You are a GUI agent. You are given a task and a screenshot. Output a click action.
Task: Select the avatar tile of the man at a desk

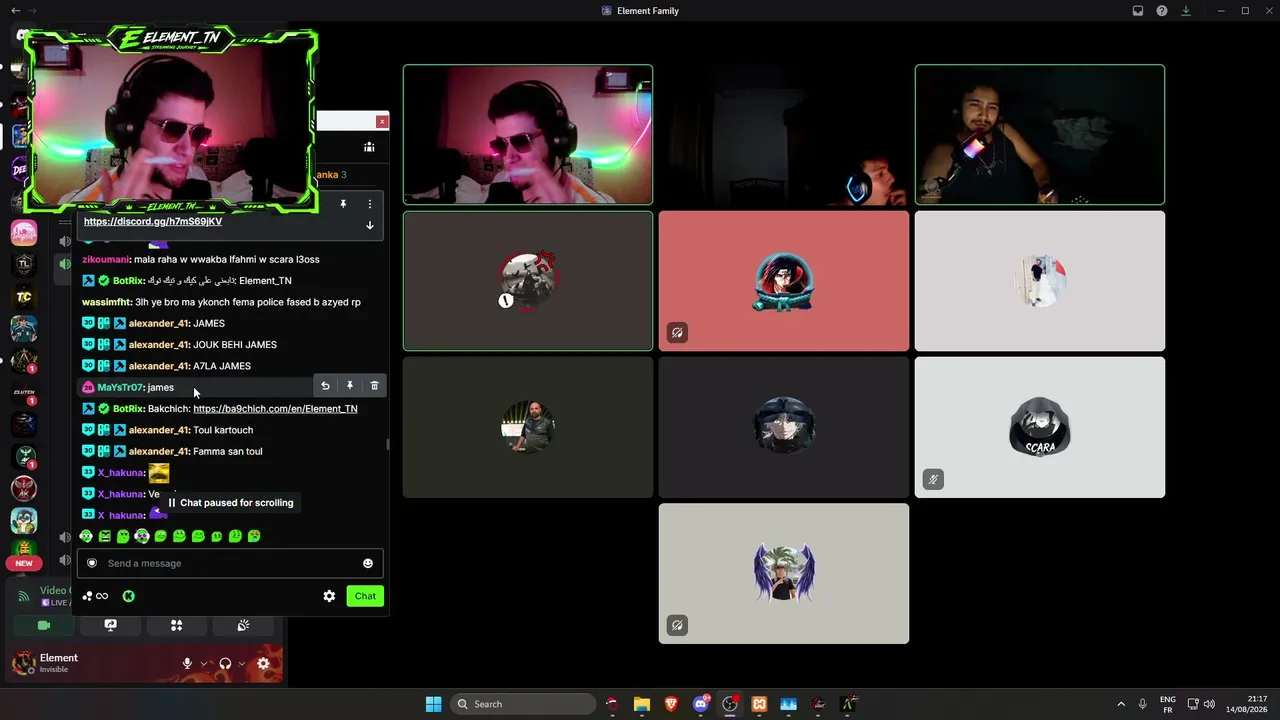[528, 427]
